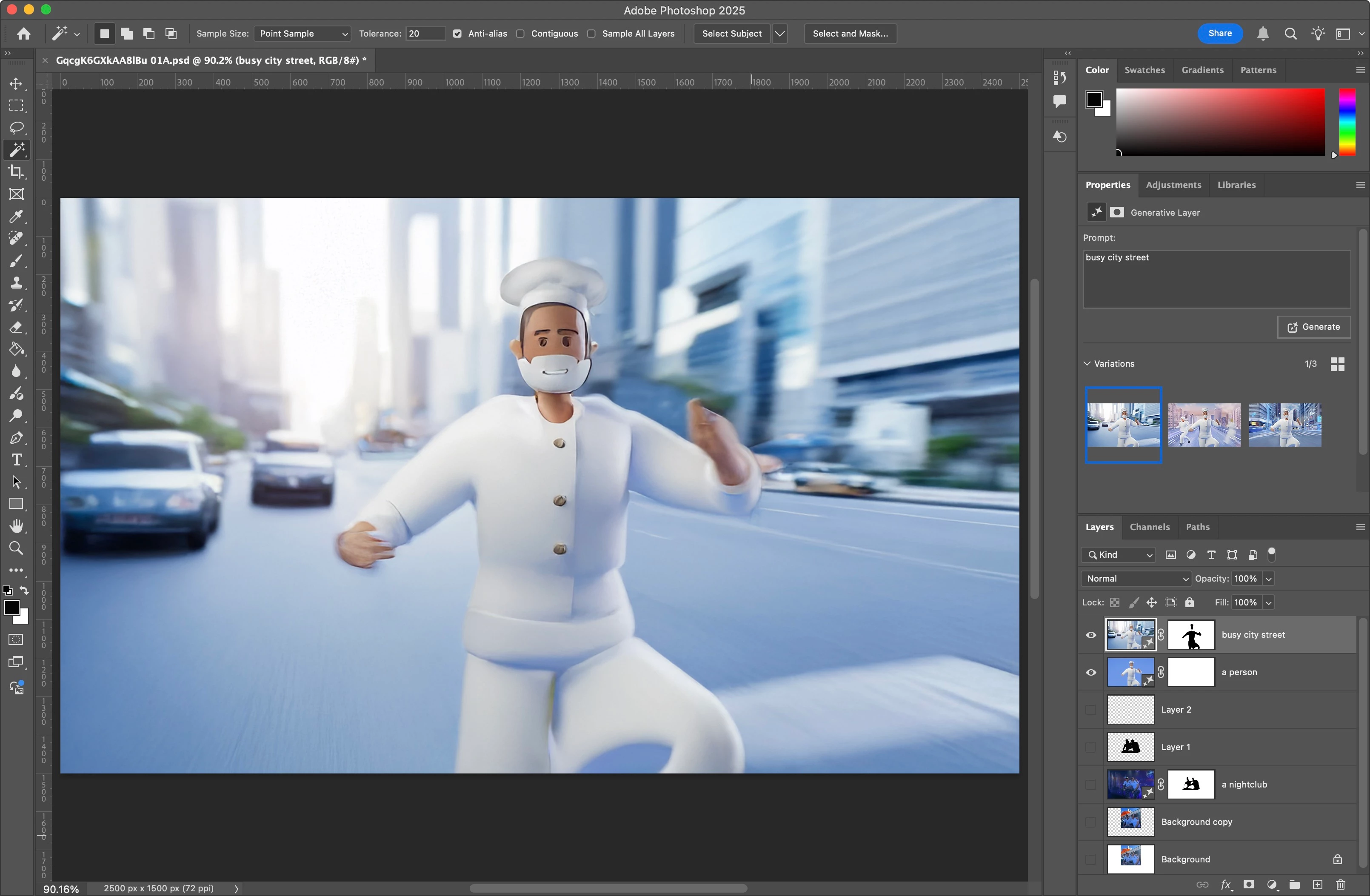Open the Adjustments tab
The width and height of the screenshot is (1370, 896).
point(1173,185)
